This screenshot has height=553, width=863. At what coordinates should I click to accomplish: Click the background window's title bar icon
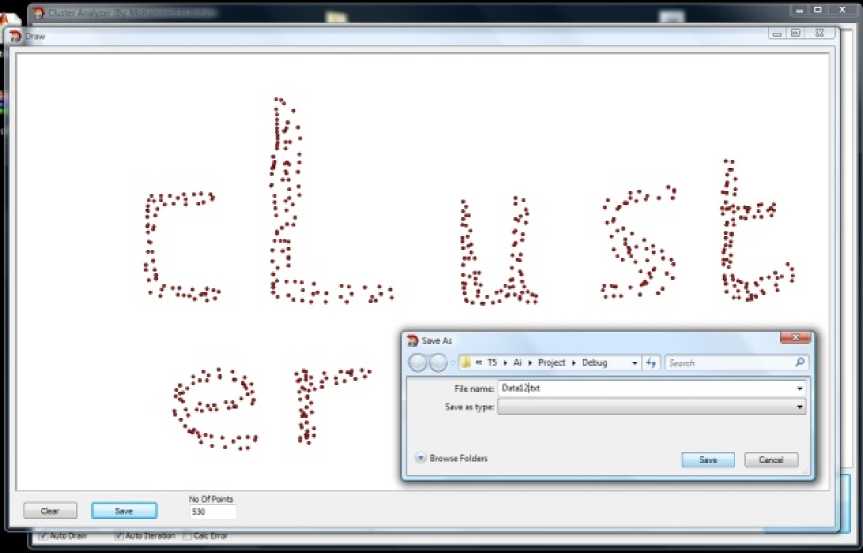coord(39,12)
